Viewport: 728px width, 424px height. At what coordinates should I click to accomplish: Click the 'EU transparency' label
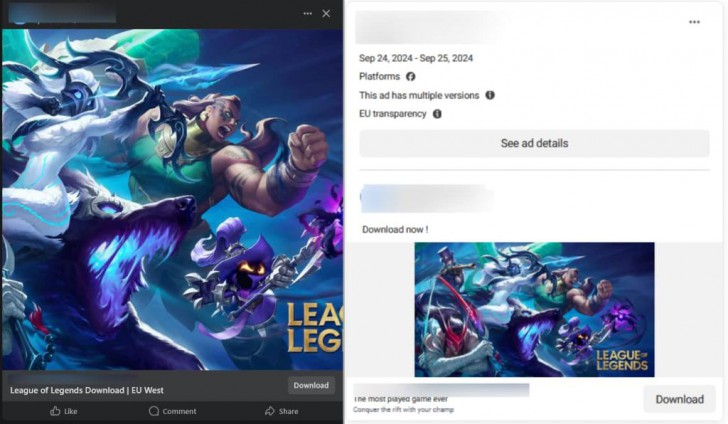(x=392, y=114)
